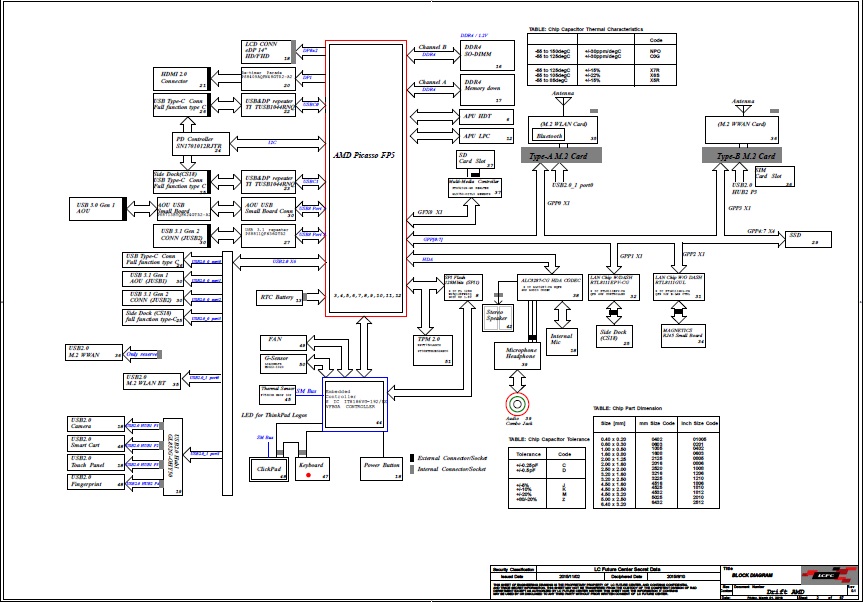Select the Power Button block

tap(382, 468)
